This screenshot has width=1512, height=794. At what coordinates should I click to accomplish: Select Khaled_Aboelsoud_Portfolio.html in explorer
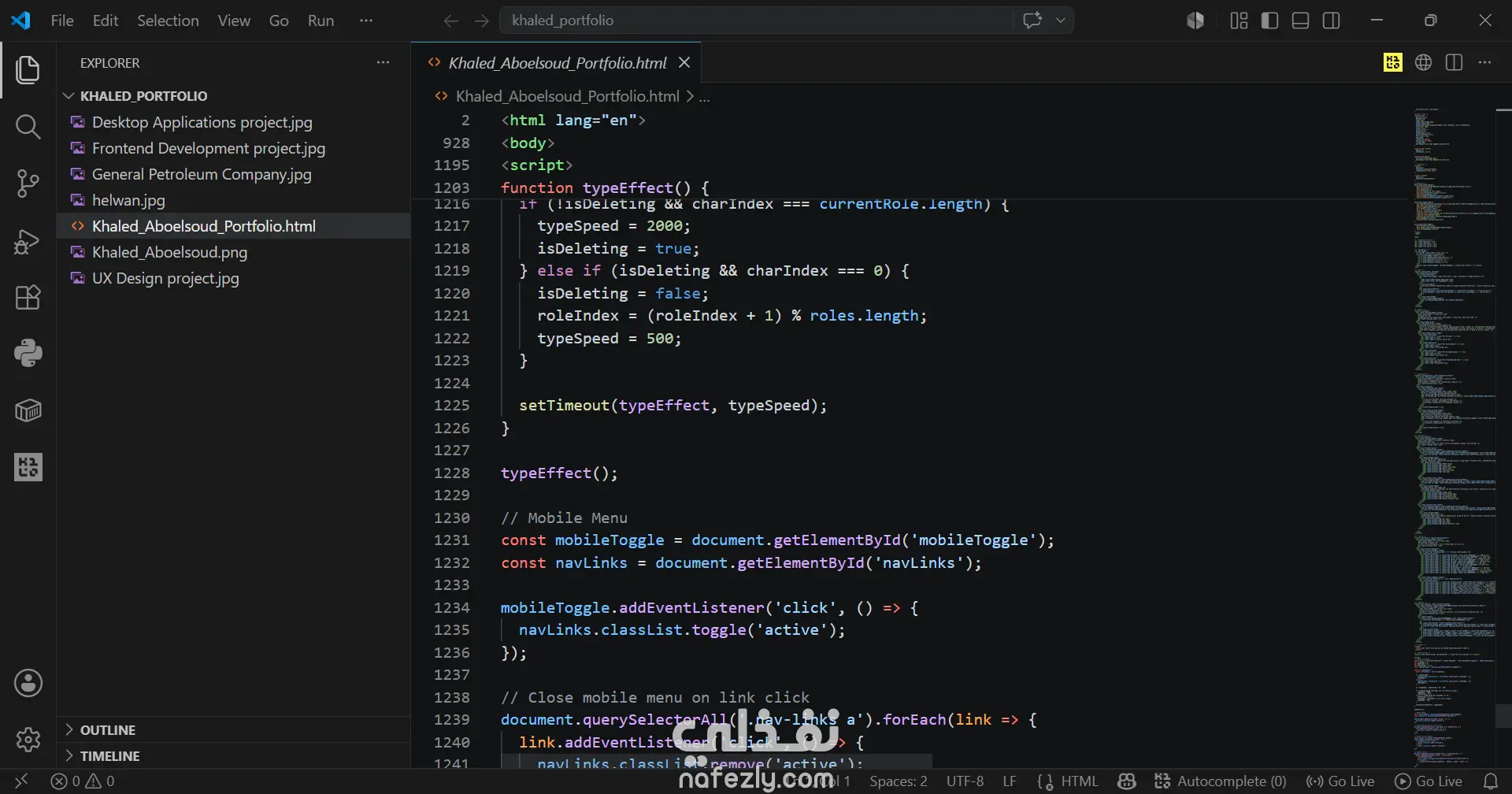click(234, 226)
